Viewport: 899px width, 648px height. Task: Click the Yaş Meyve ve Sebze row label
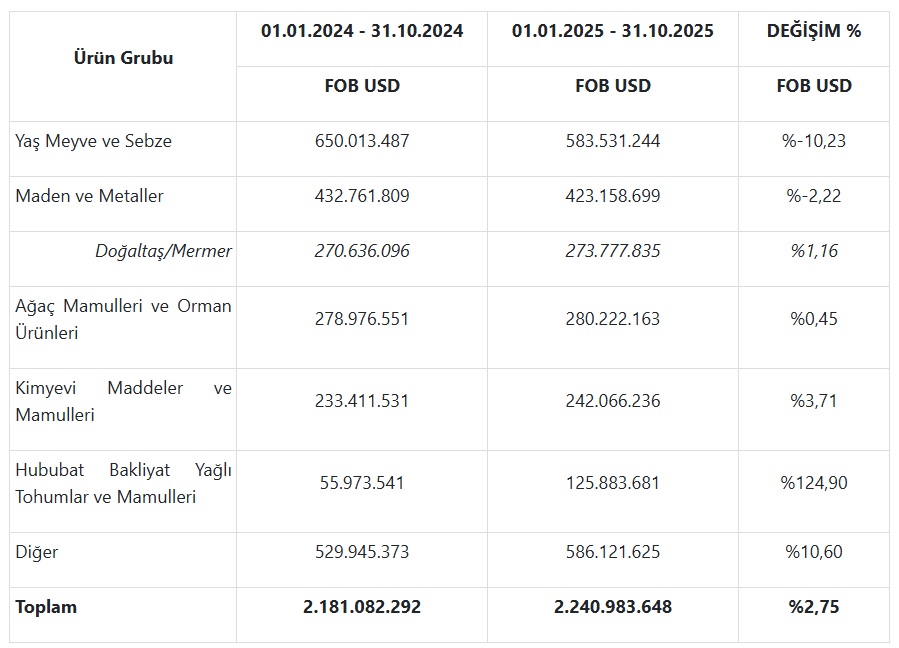coord(94,141)
